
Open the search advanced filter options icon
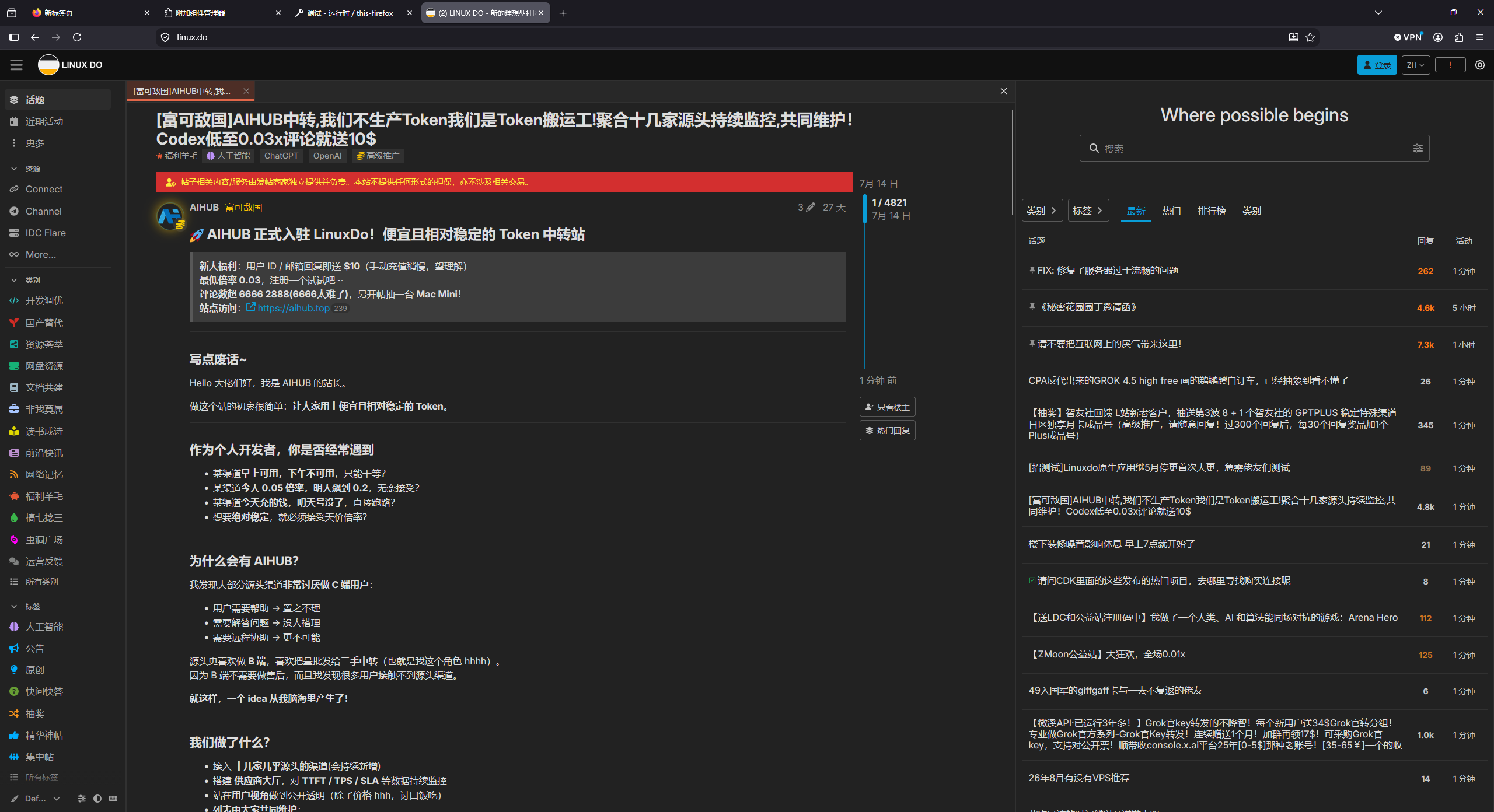[1418, 148]
